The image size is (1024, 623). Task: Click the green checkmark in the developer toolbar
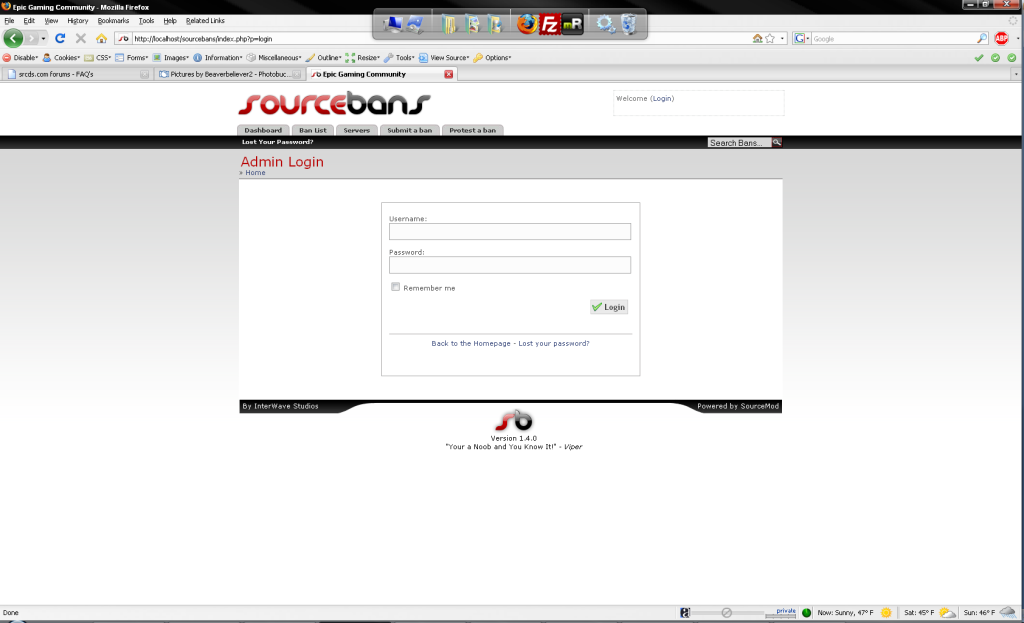pyautogui.click(x=979, y=57)
